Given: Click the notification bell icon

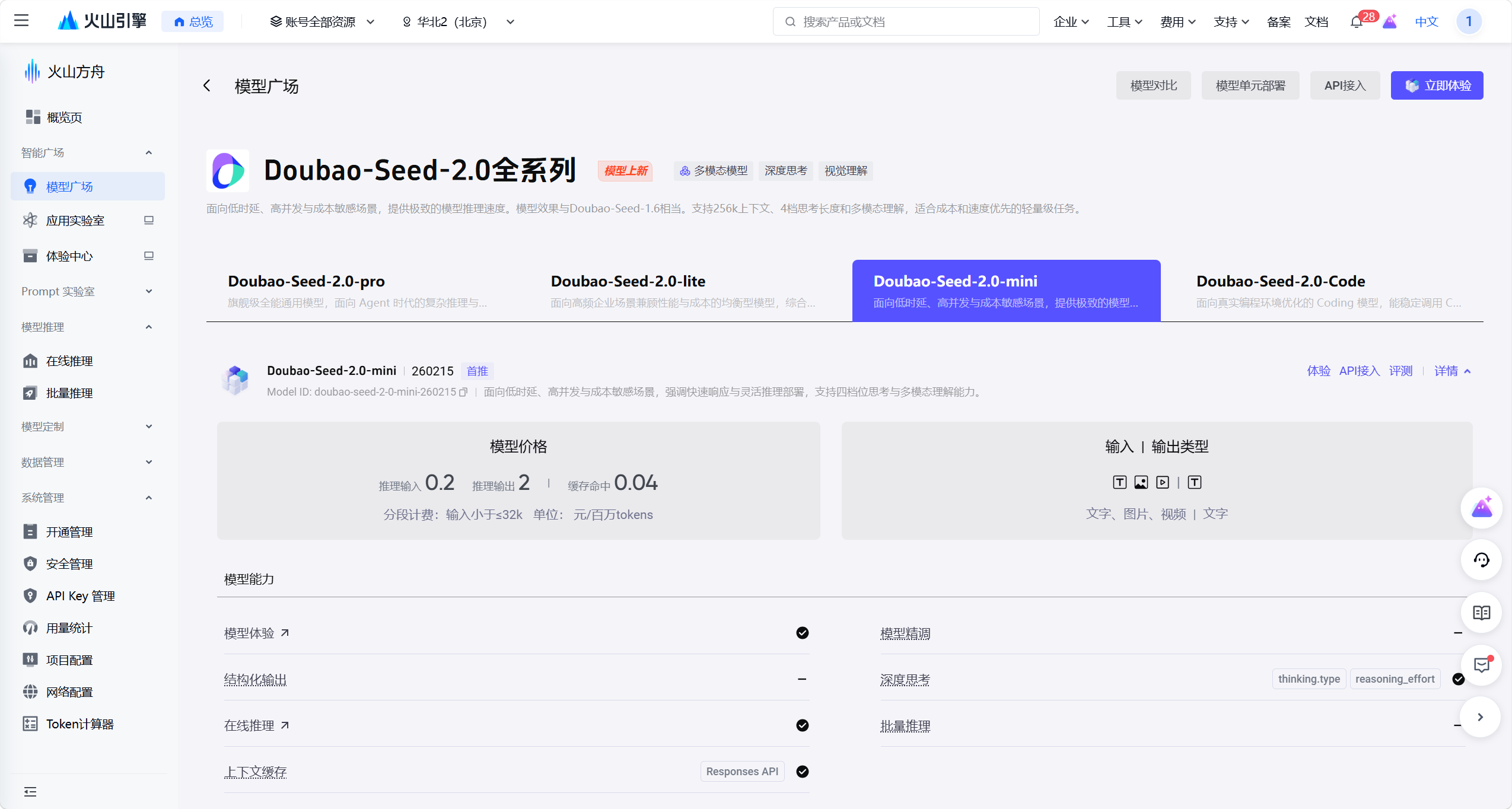Looking at the screenshot, I should [1356, 23].
